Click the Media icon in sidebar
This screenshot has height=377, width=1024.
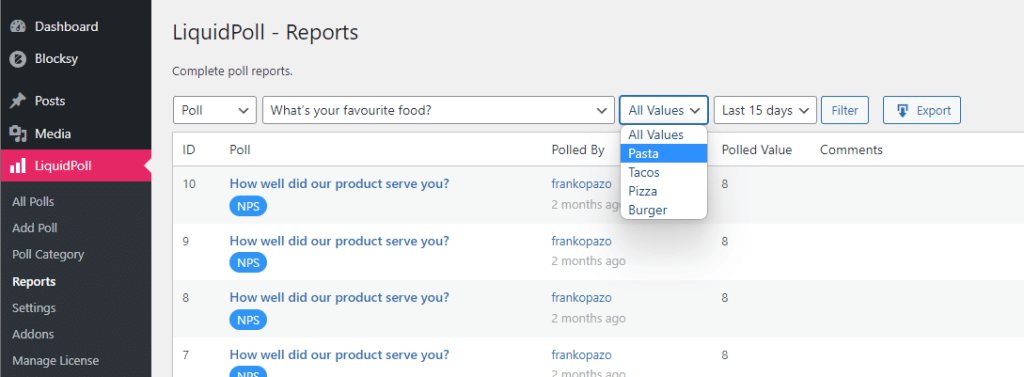pyautogui.click(x=18, y=134)
